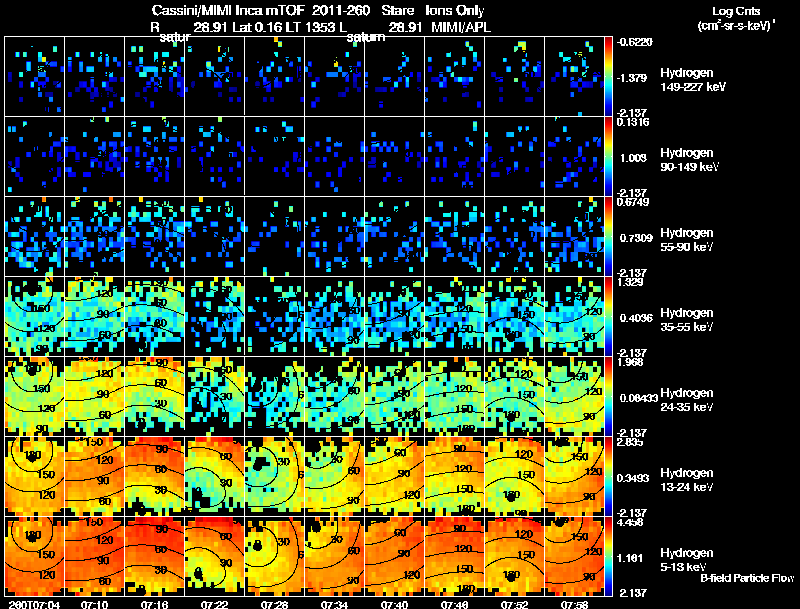Click the 07:22 panel in Hydrogen 13-24 keV row
Viewport: 800px width, 609px height.
point(215,476)
